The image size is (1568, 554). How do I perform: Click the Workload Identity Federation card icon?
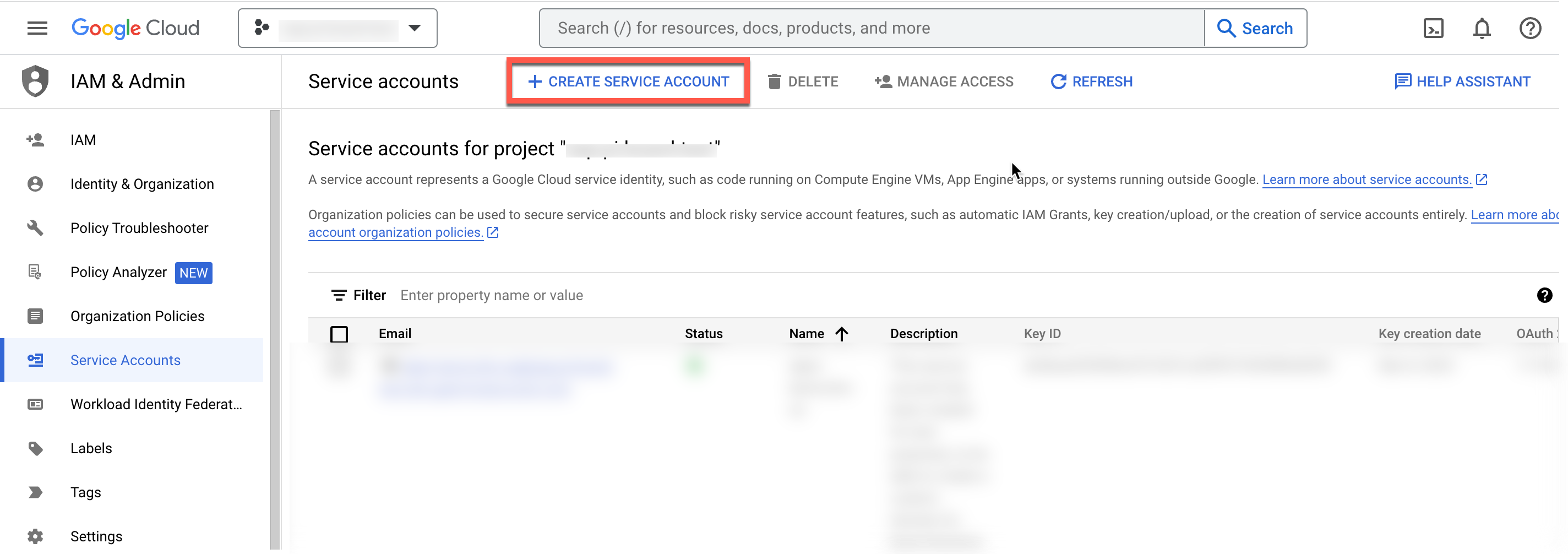coord(35,404)
